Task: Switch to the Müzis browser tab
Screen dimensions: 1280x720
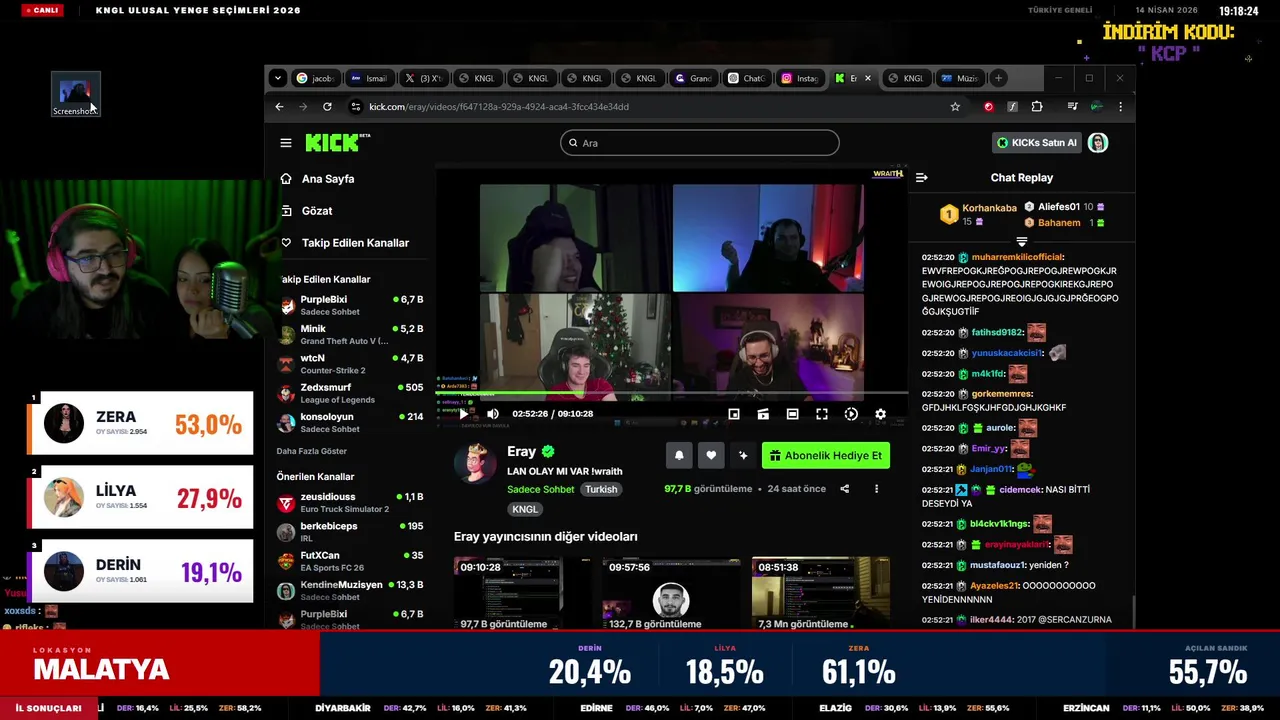Action: 960,78
